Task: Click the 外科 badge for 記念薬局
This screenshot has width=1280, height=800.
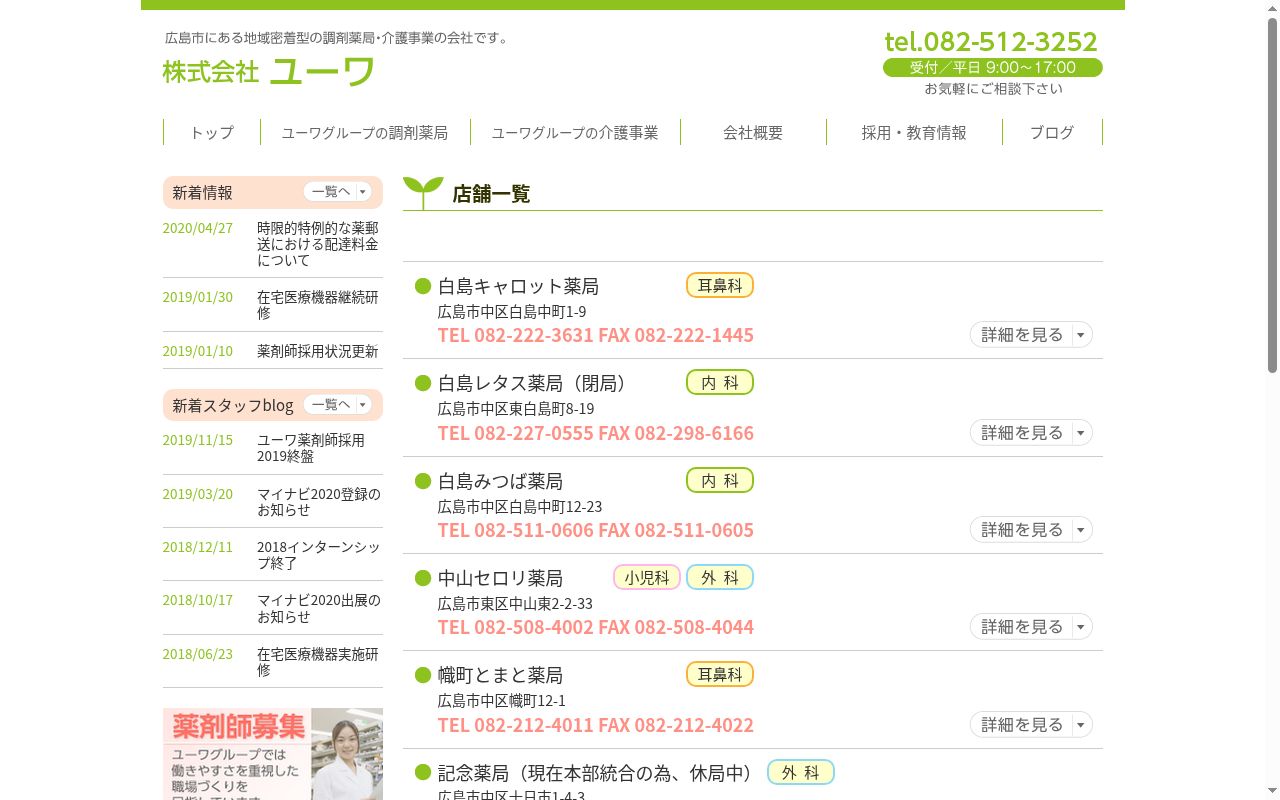Action: (801, 772)
